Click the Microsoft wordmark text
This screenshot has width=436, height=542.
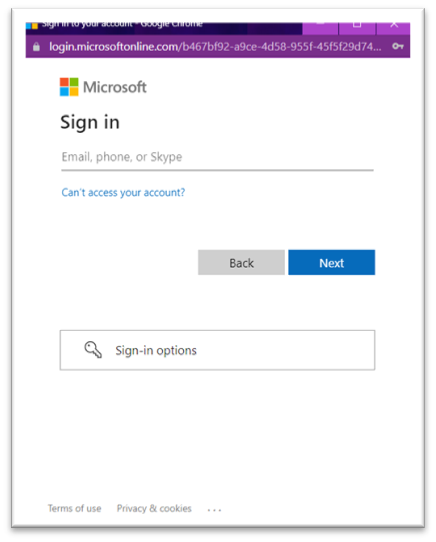pos(115,87)
